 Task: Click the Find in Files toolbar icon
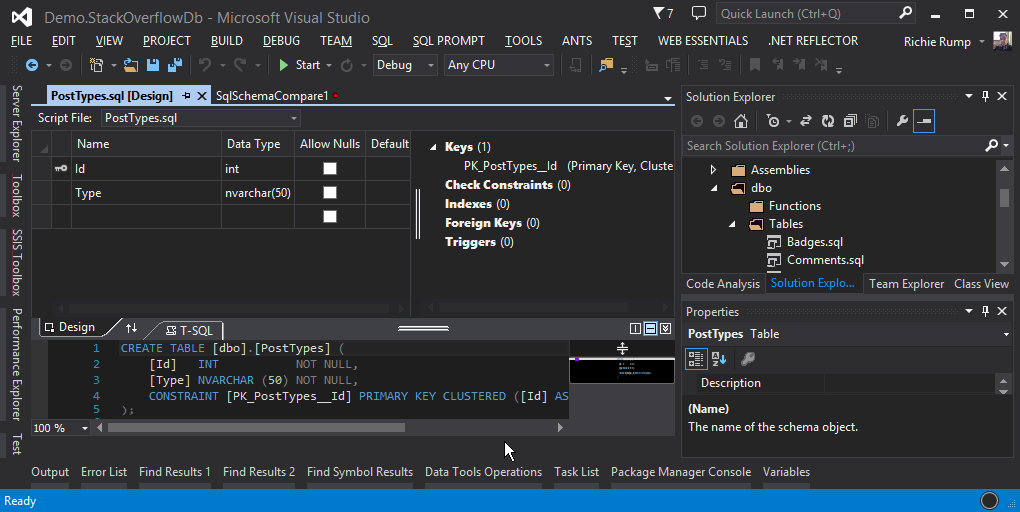[606, 65]
